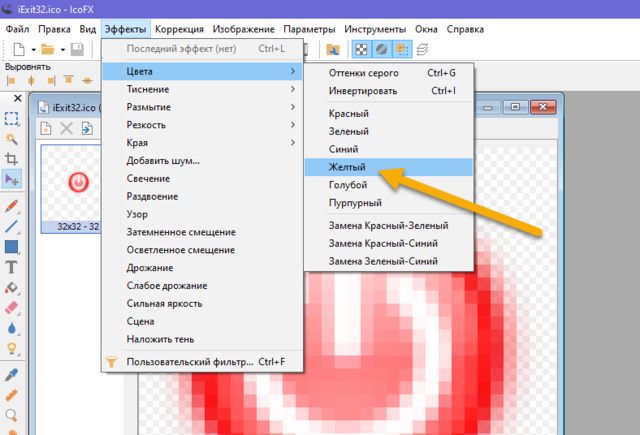Choose Желтый color effect
Viewport: 640px width, 435px height.
click(389, 167)
